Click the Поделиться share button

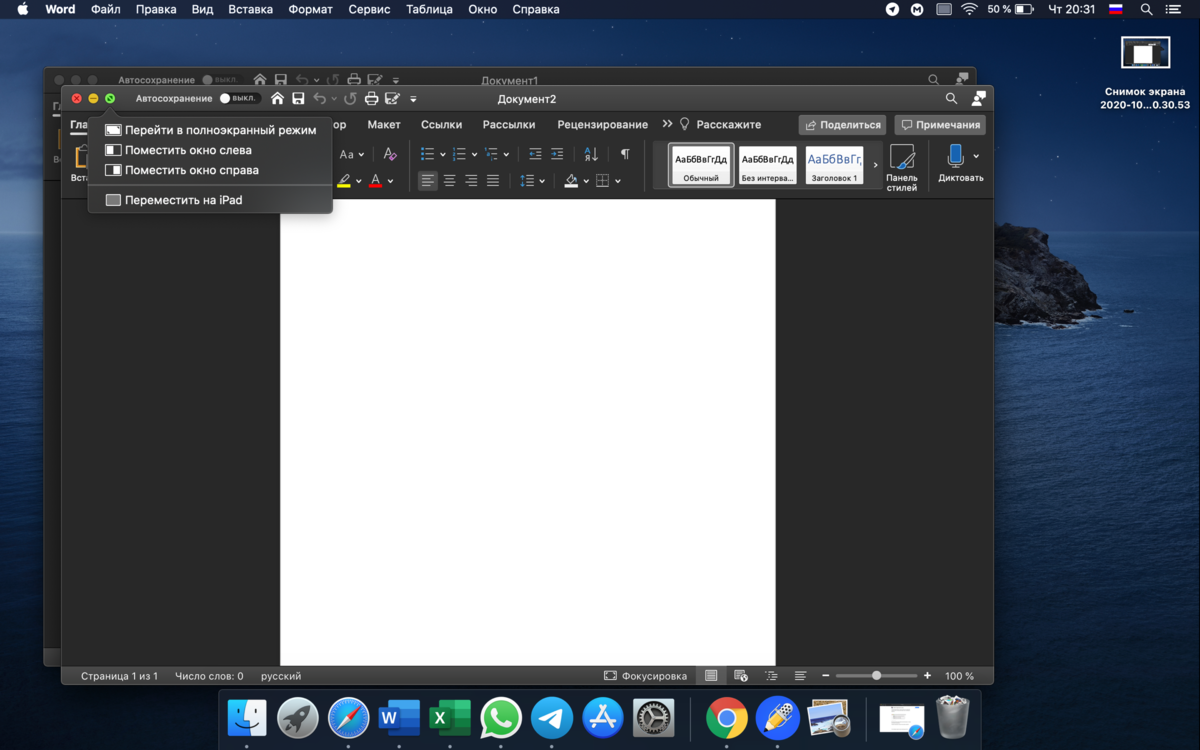point(842,125)
